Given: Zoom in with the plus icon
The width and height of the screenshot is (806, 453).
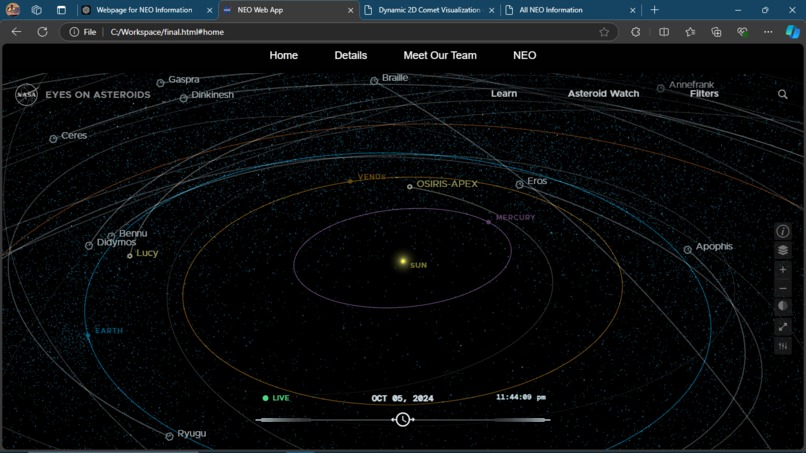Looking at the screenshot, I should [782, 269].
